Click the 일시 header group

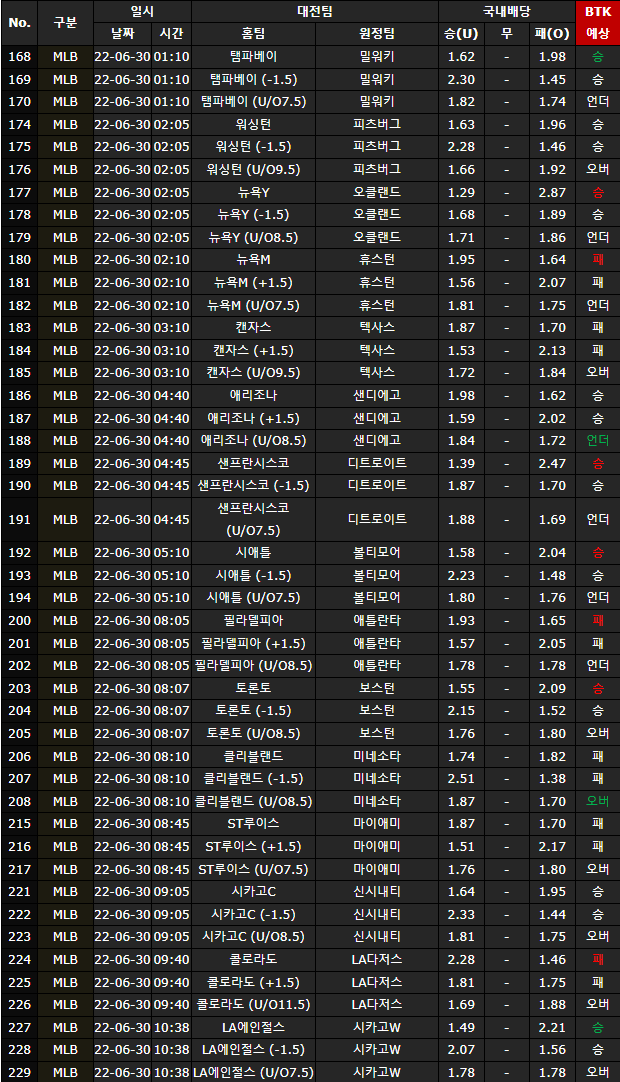pyautogui.click(x=142, y=12)
